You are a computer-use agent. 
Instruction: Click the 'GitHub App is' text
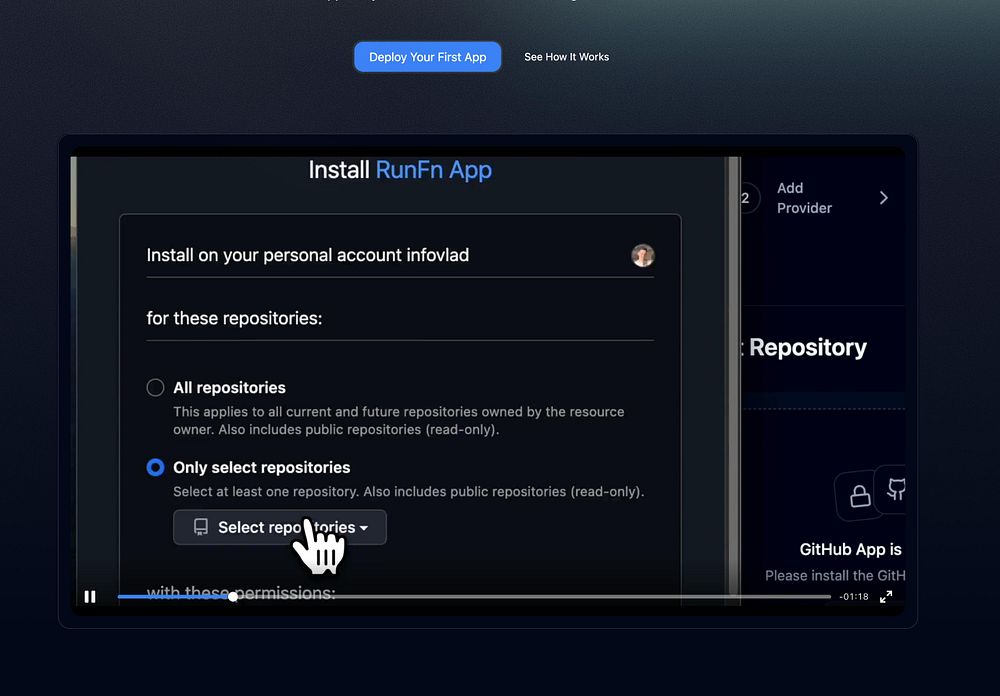tap(850, 549)
